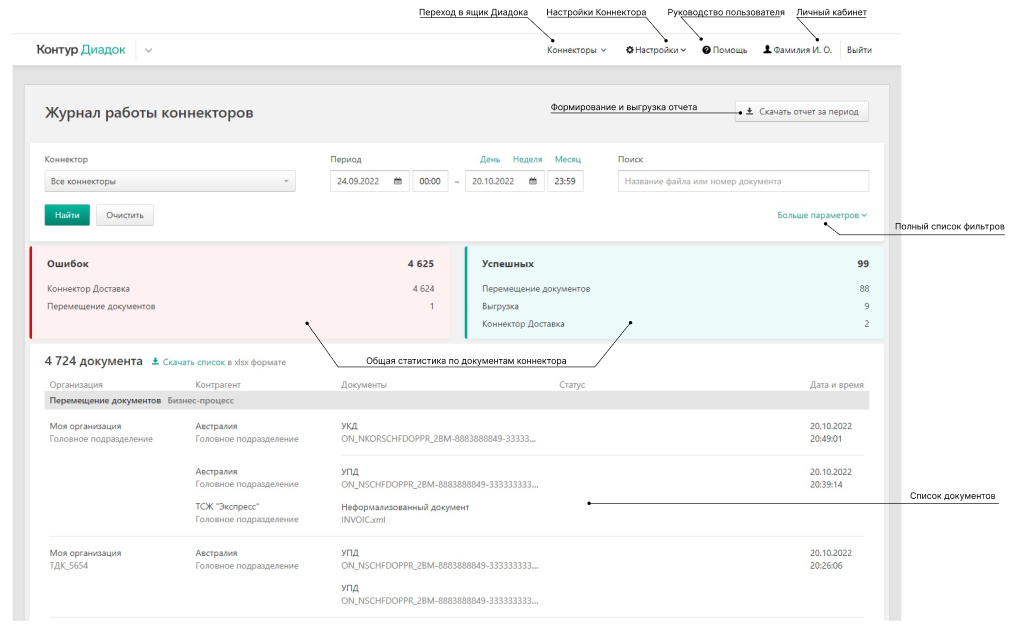Click the file name search field
The image size is (1015, 629).
pyautogui.click(x=743, y=181)
